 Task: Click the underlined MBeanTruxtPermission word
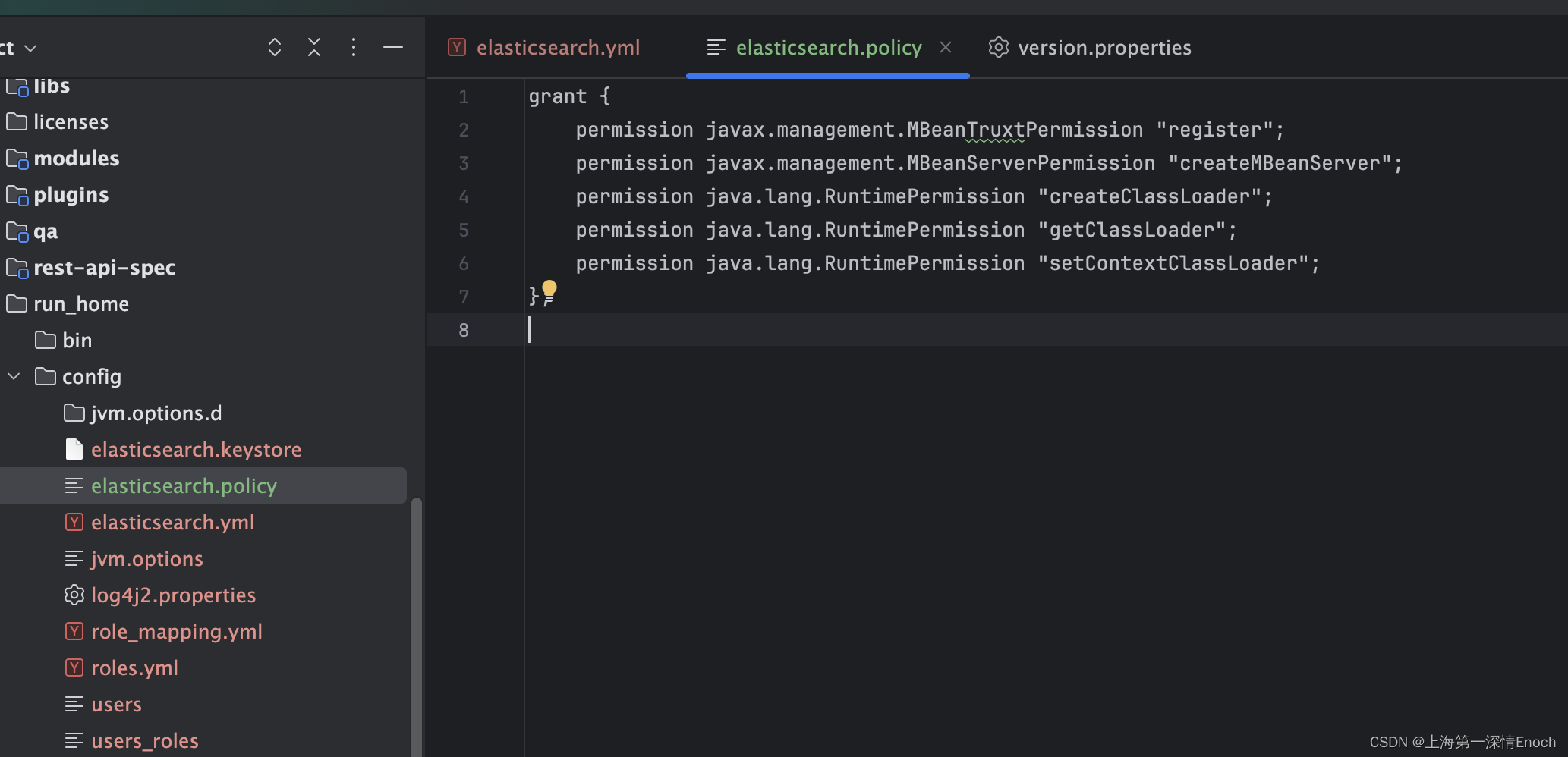coord(1025,130)
